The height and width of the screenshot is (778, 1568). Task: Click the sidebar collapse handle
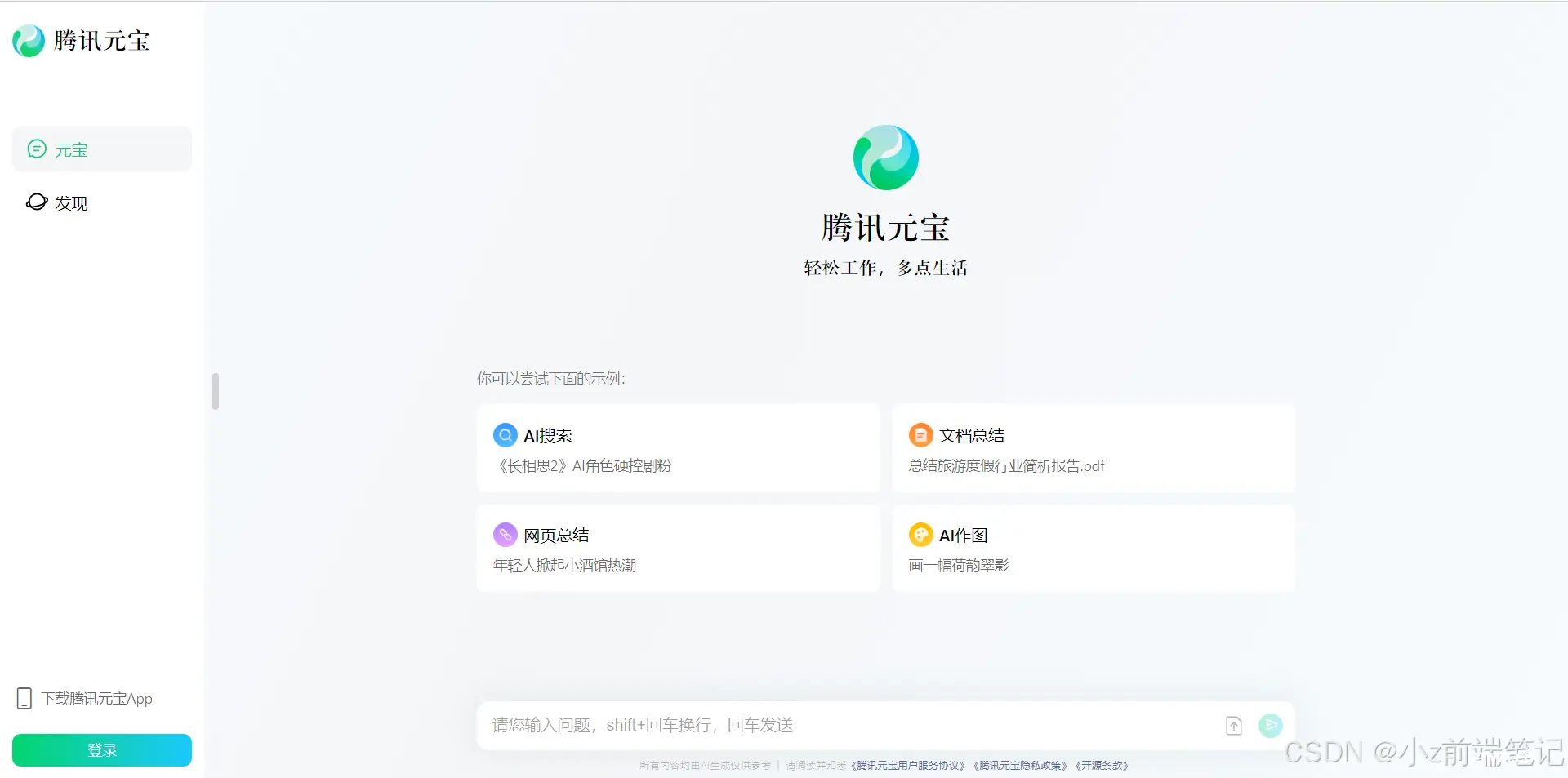[216, 392]
